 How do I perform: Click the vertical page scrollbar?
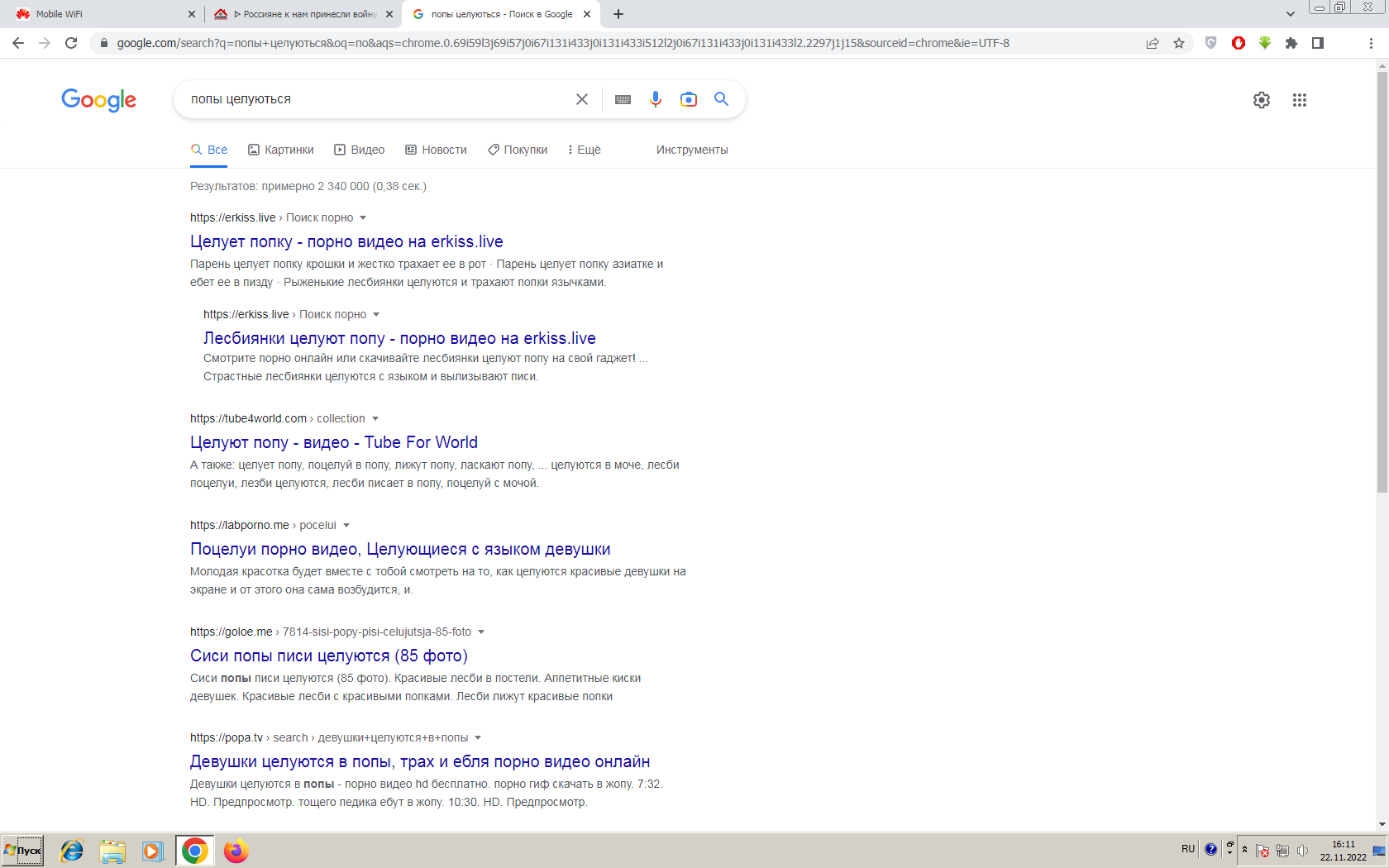coord(1382,281)
